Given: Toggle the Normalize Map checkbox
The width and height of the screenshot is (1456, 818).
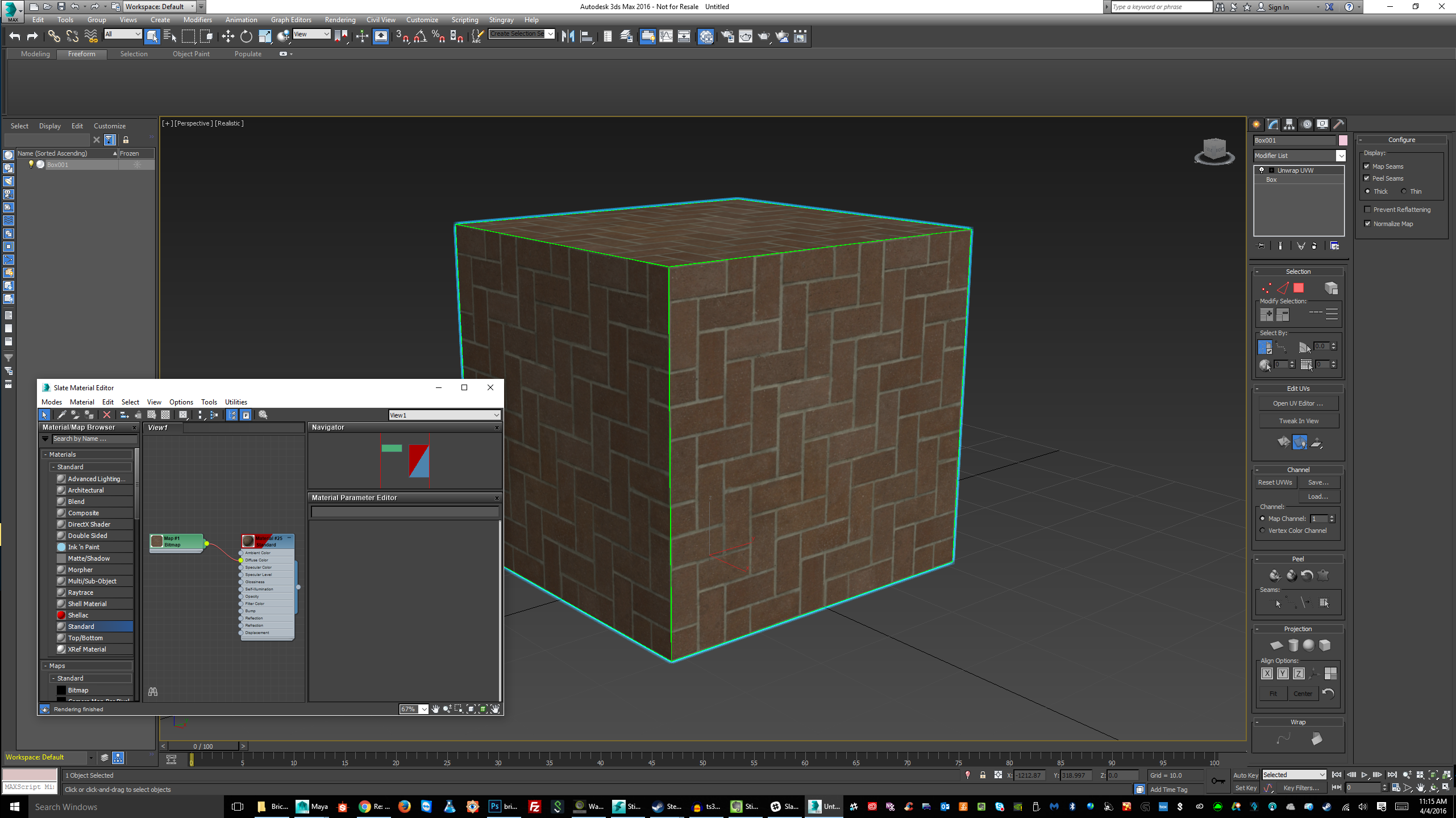Looking at the screenshot, I should (1367, 224).
